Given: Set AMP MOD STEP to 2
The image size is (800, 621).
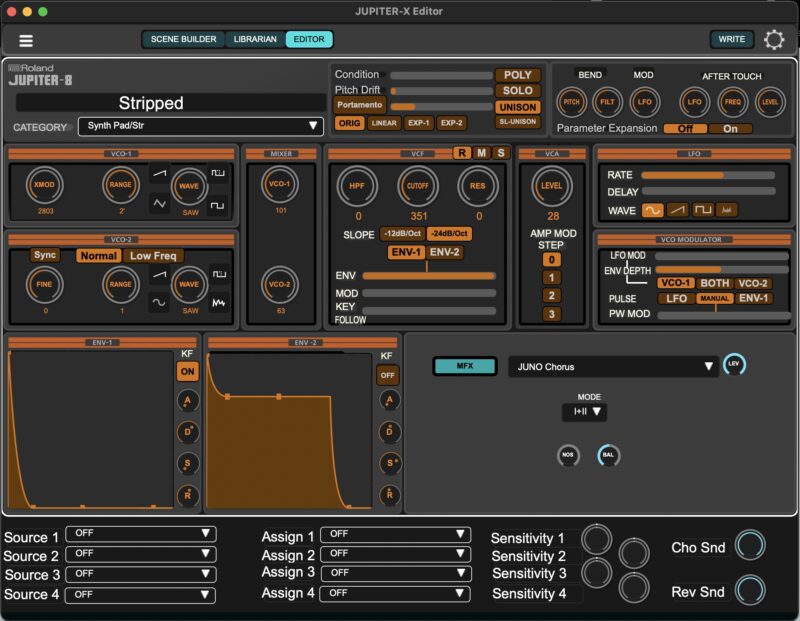Looking at the screenshot, I should [552, 295].
